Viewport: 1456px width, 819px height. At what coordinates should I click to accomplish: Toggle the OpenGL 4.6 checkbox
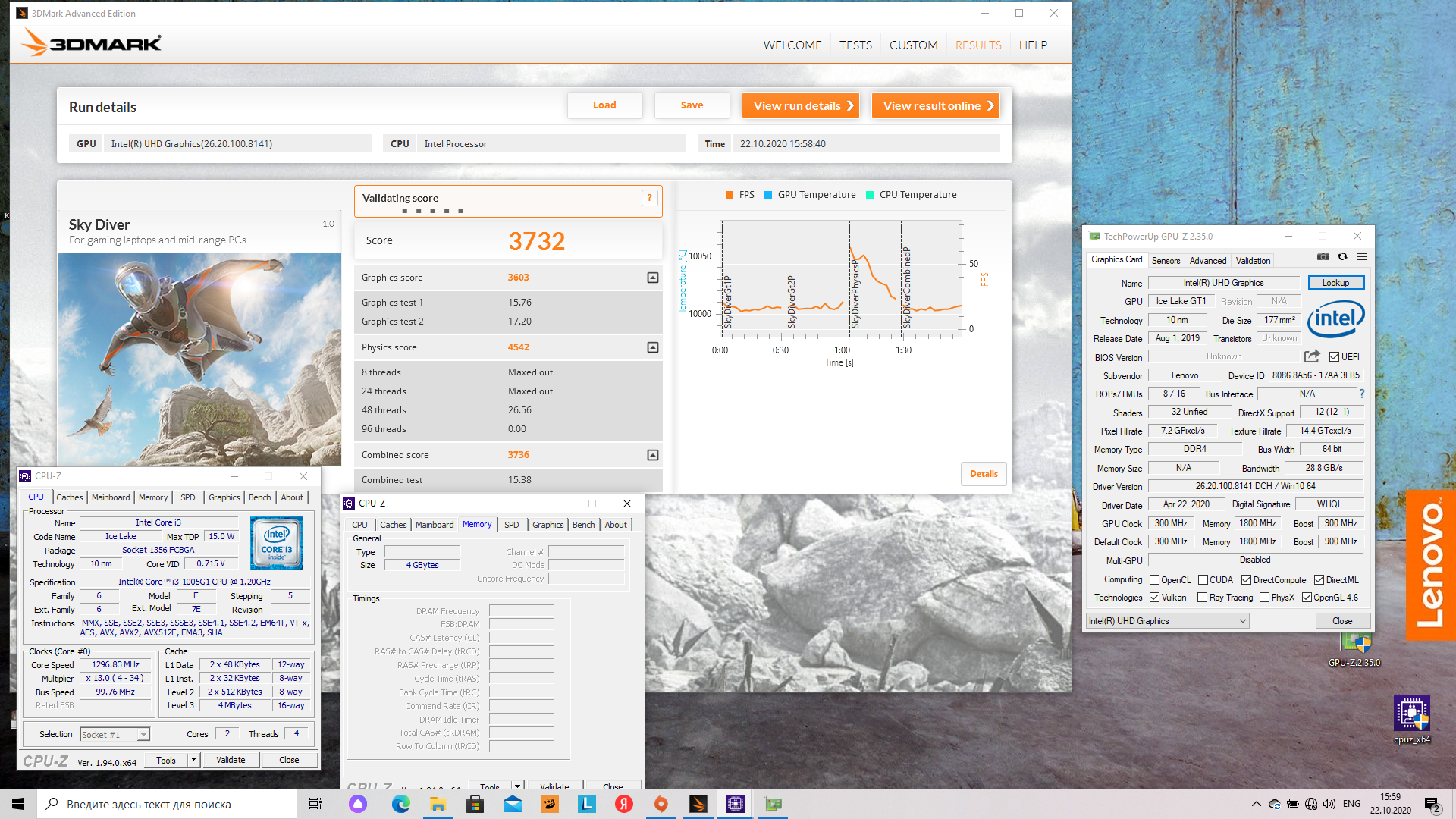[1307, 598]
